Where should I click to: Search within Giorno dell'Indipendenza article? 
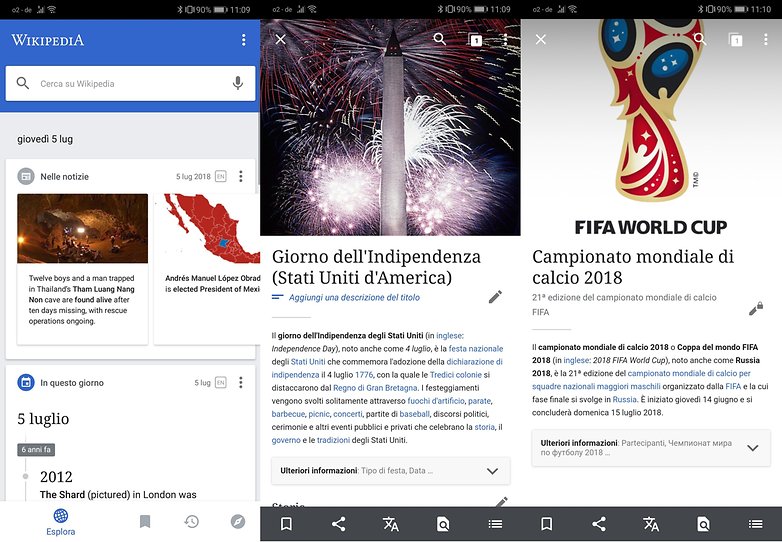pyautogui.click(x=439, y=39)
